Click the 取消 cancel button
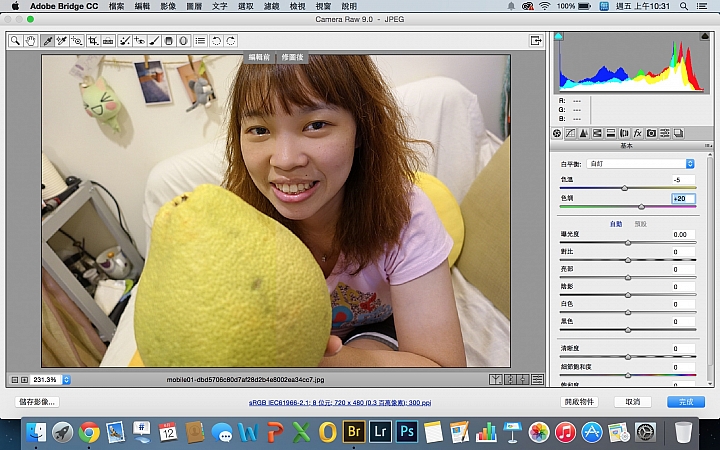Screen dimensions: 720x450 point(633,402)
